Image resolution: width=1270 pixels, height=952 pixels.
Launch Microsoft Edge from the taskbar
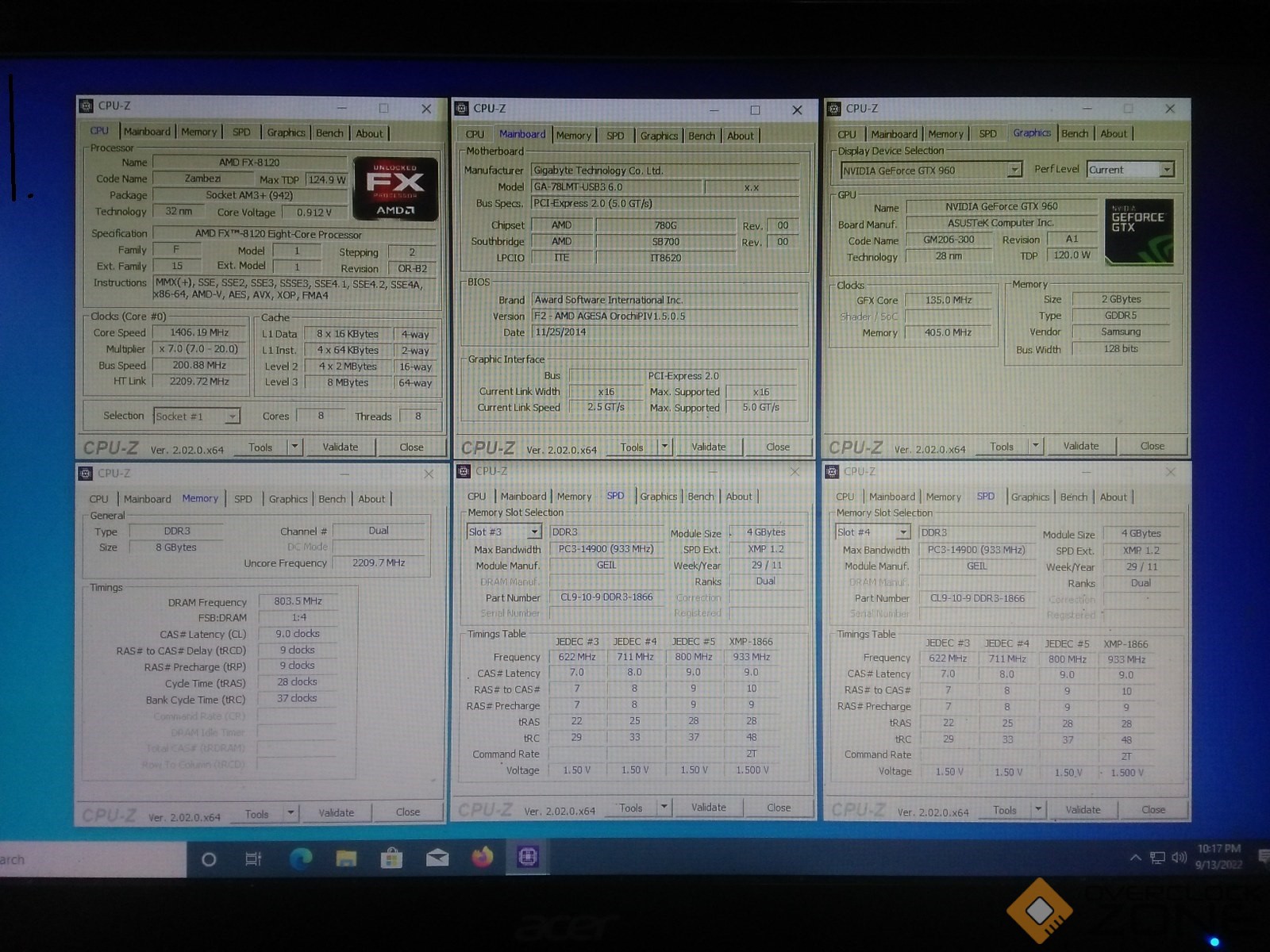point(300,858)
